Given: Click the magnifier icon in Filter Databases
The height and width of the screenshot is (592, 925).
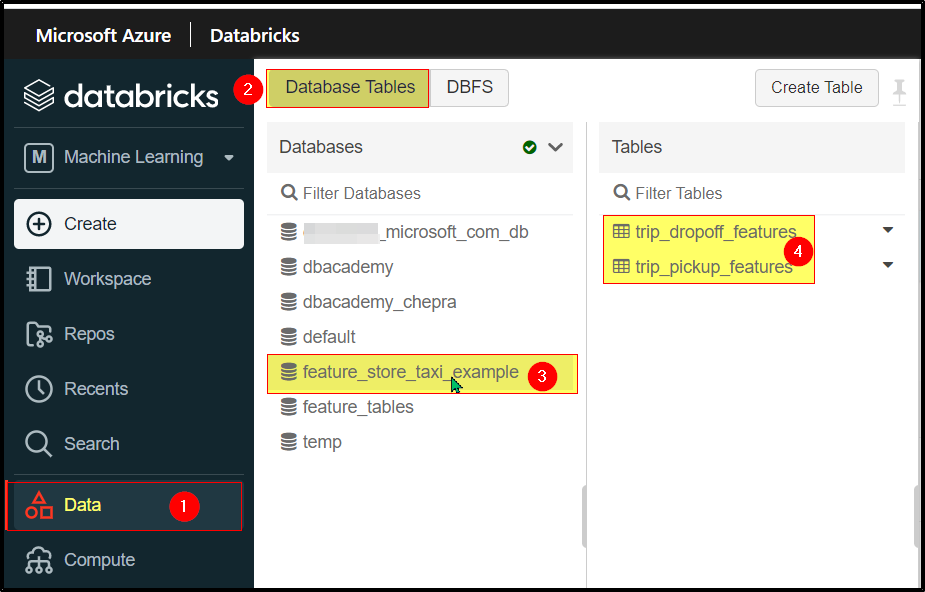Looking at the screenshot, I should coord(289,193).
